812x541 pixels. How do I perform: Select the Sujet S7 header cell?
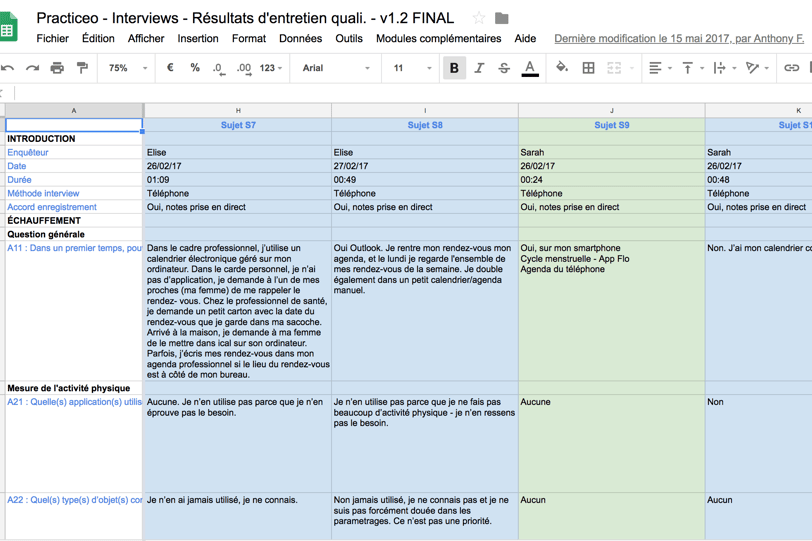pyautogui.click(x=238, y=125)
